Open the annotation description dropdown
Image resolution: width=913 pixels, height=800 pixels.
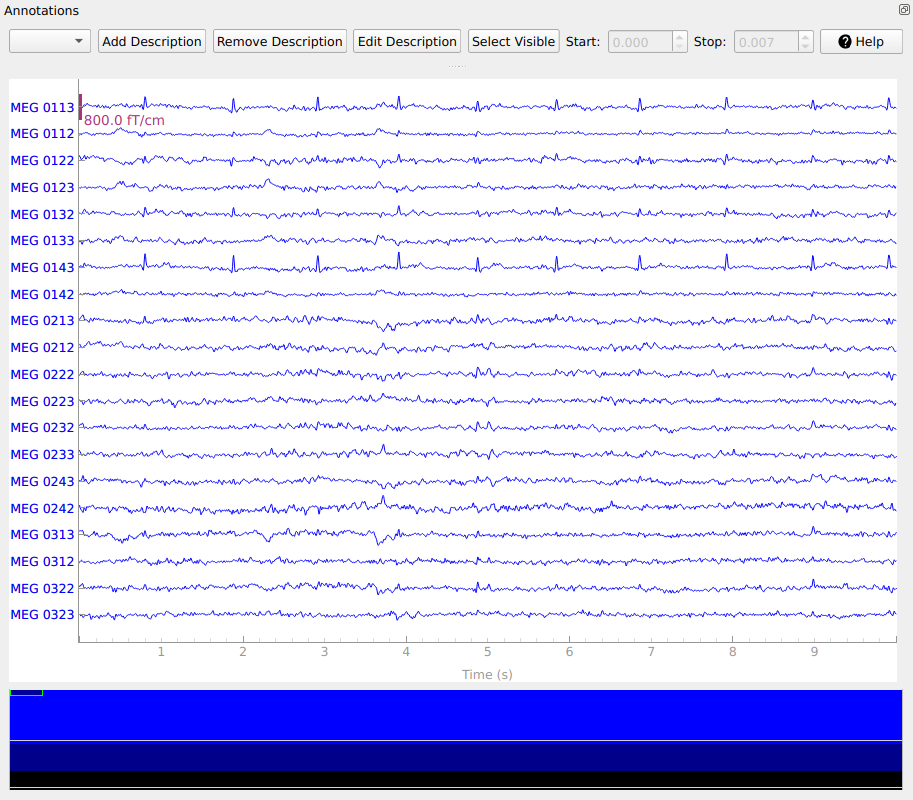click(50, 42)
